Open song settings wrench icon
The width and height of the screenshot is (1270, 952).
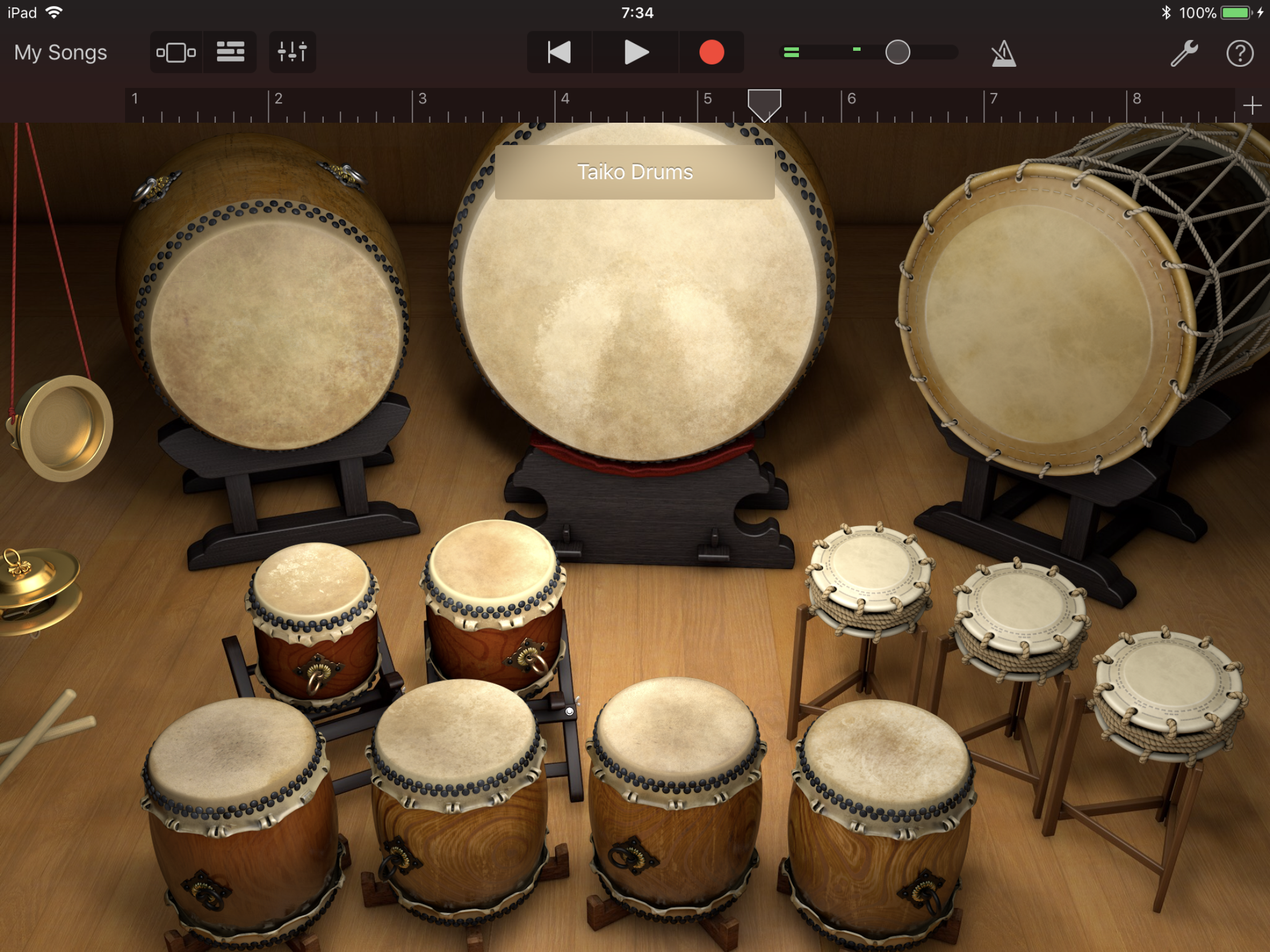[1184, 54]
